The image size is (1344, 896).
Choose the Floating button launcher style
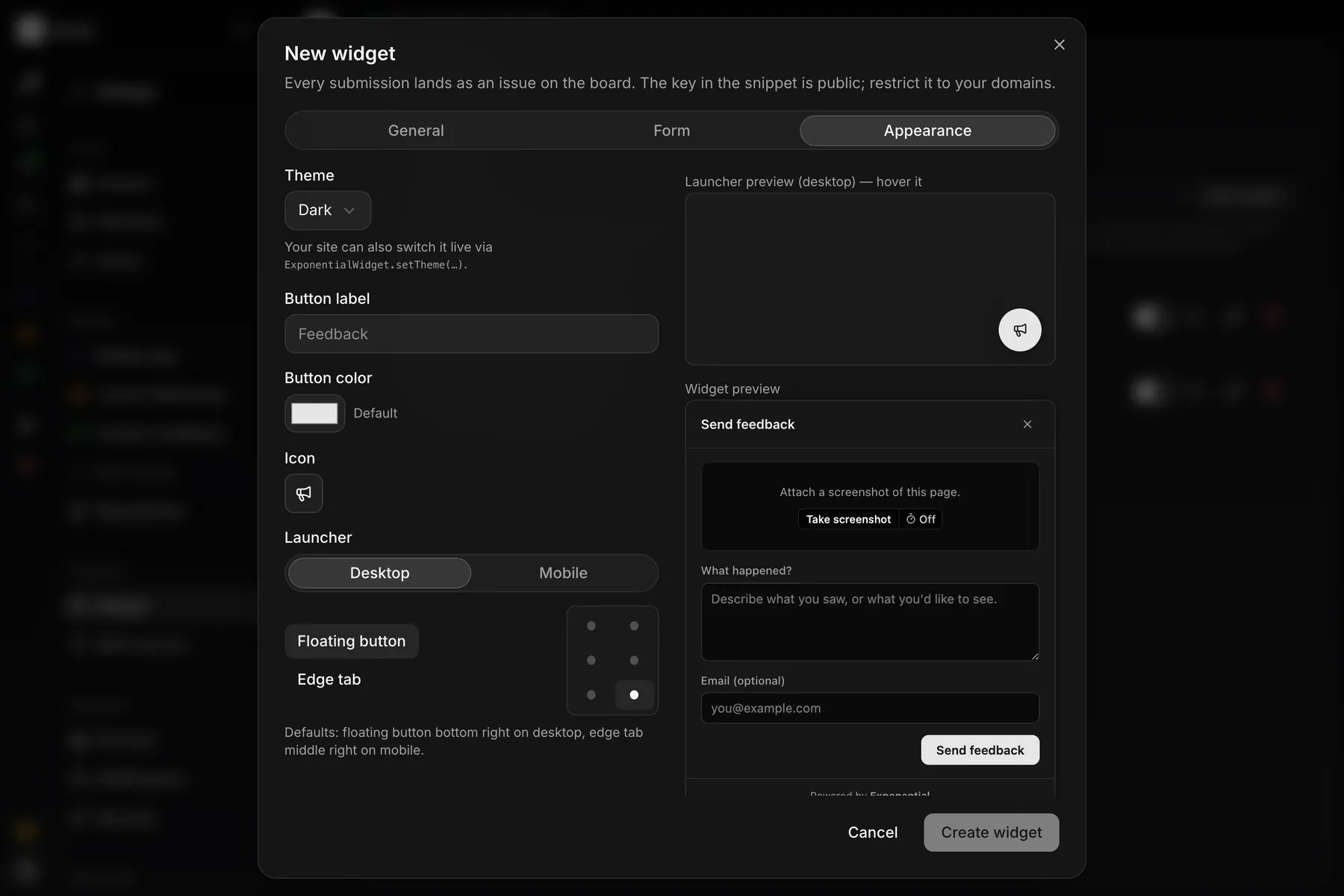tap(352, 641)
